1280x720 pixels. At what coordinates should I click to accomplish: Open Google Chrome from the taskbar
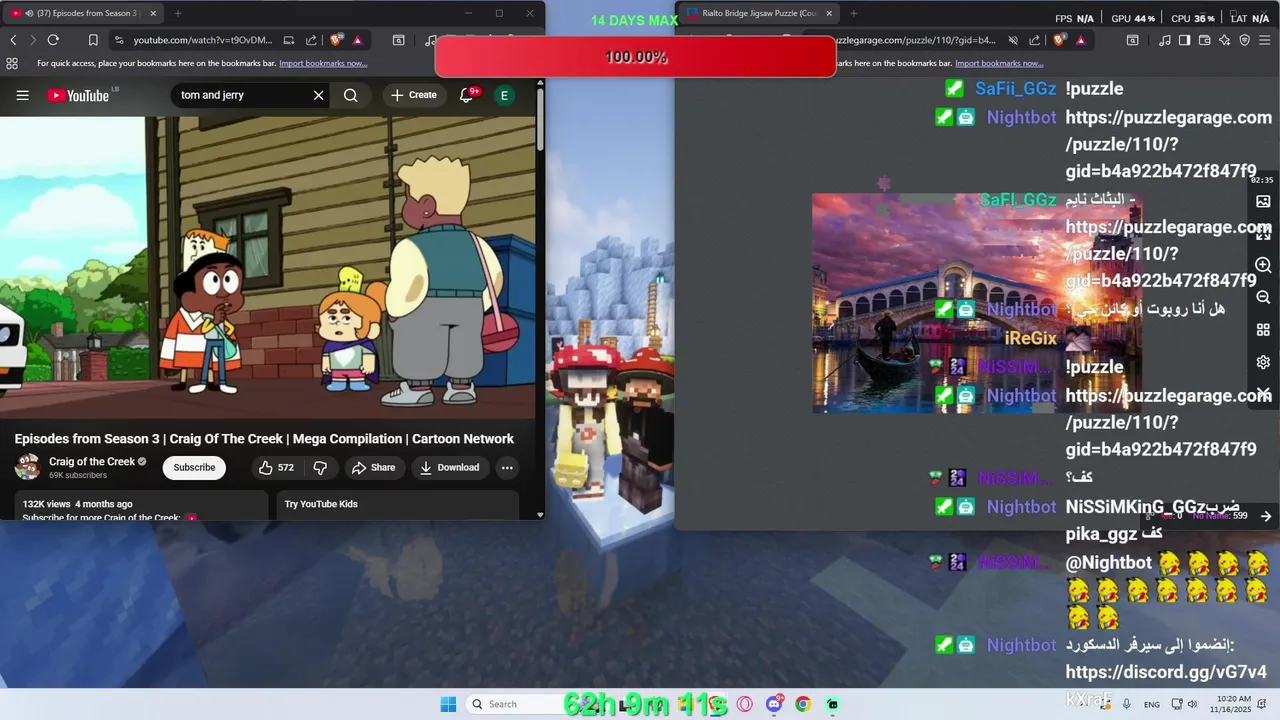pyautogui.click(x=803, y=704)
